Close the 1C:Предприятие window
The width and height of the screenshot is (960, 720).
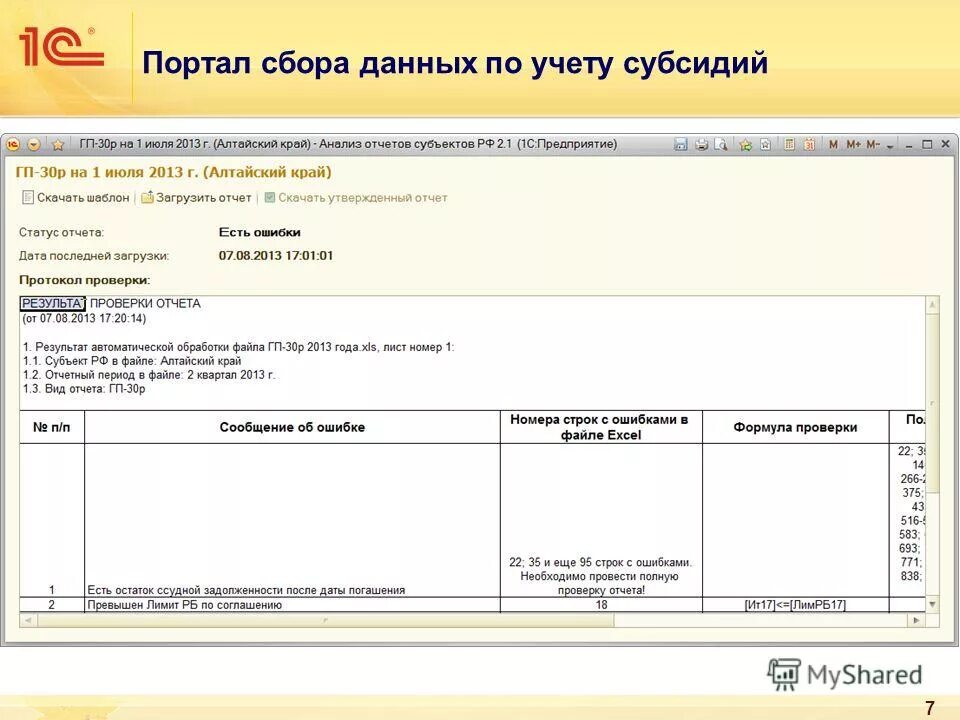[x=945, y=144]
